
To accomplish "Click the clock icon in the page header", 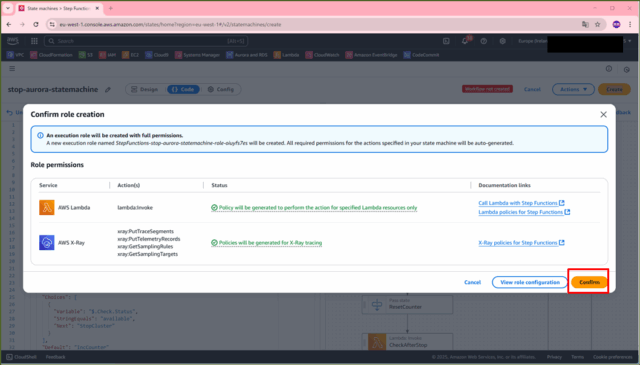I will 627,69.
